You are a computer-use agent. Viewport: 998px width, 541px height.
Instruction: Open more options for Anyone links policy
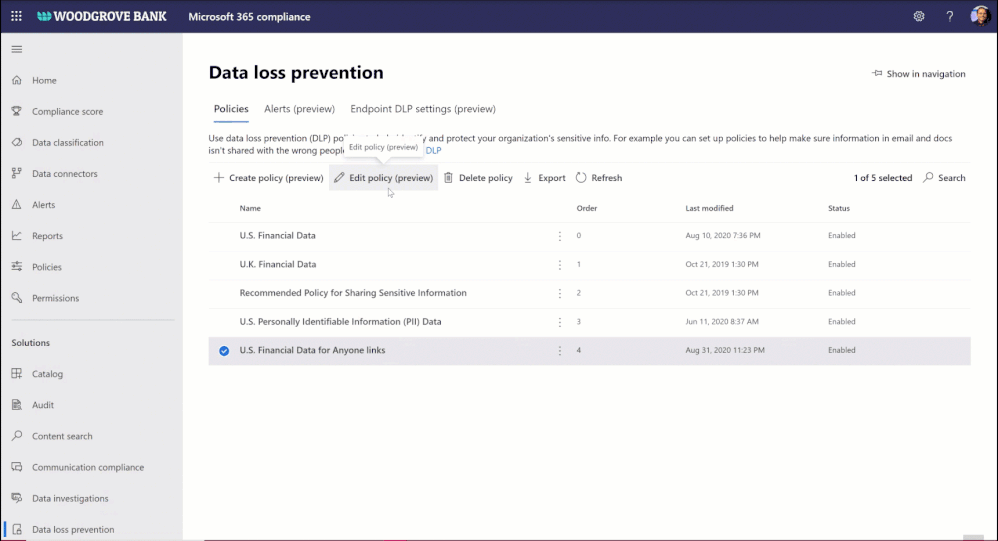point(559,351)
